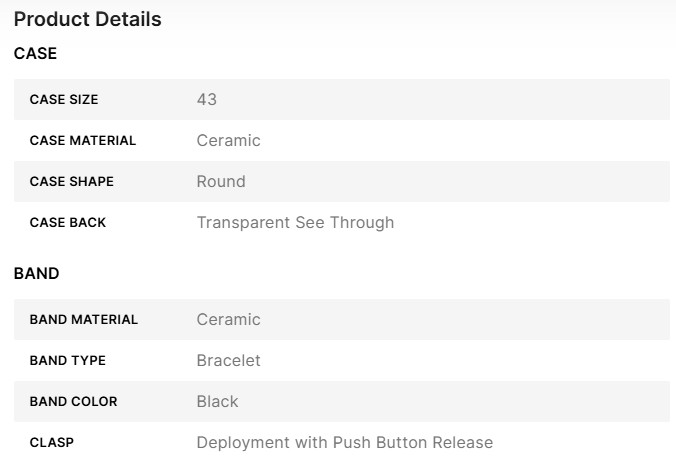Viewport: 676px width, 468px height.
Task: Select the CASE SHAPE label
Action: 72,182
